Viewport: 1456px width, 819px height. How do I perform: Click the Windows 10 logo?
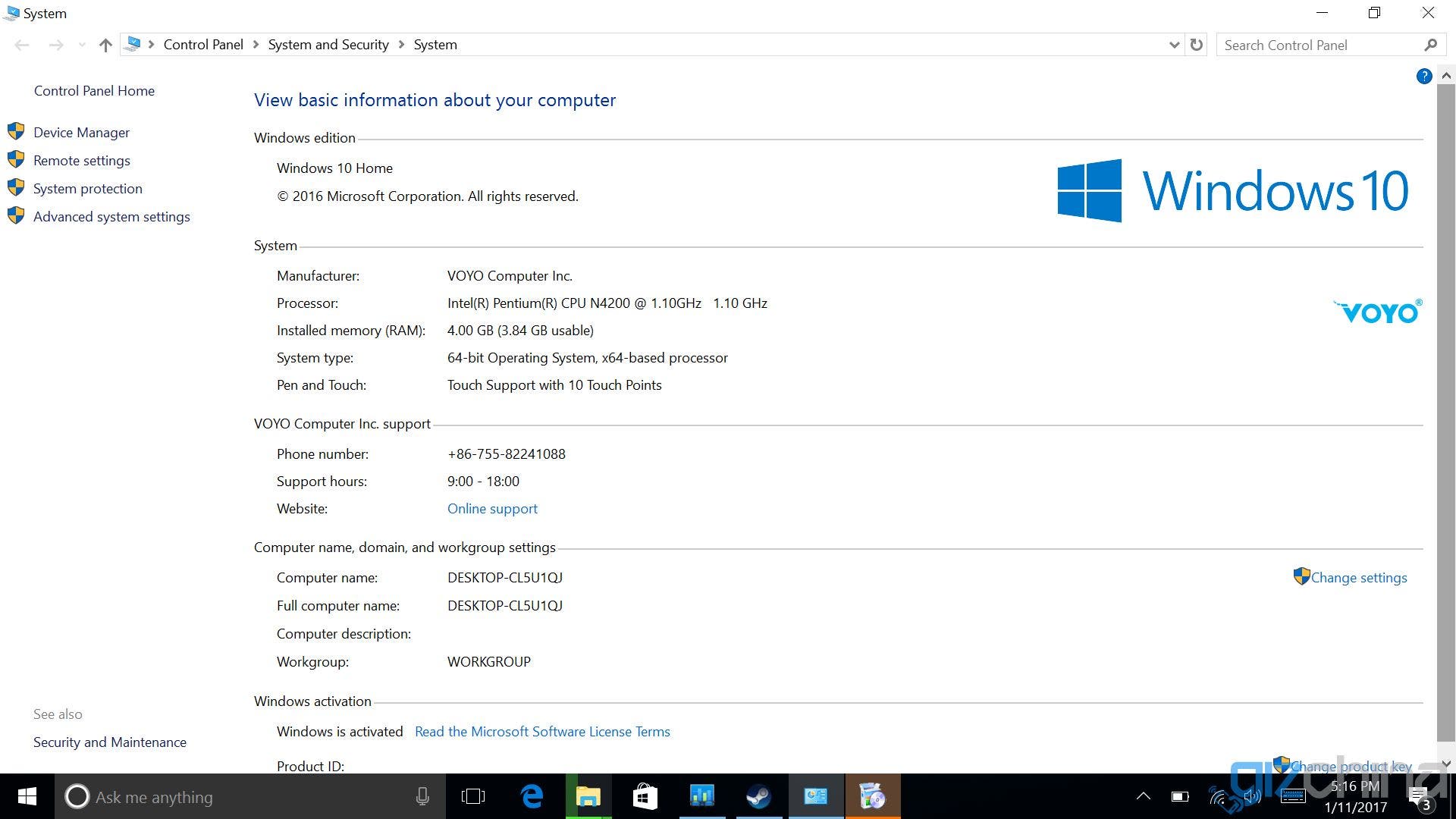(x=1233, y=190)
